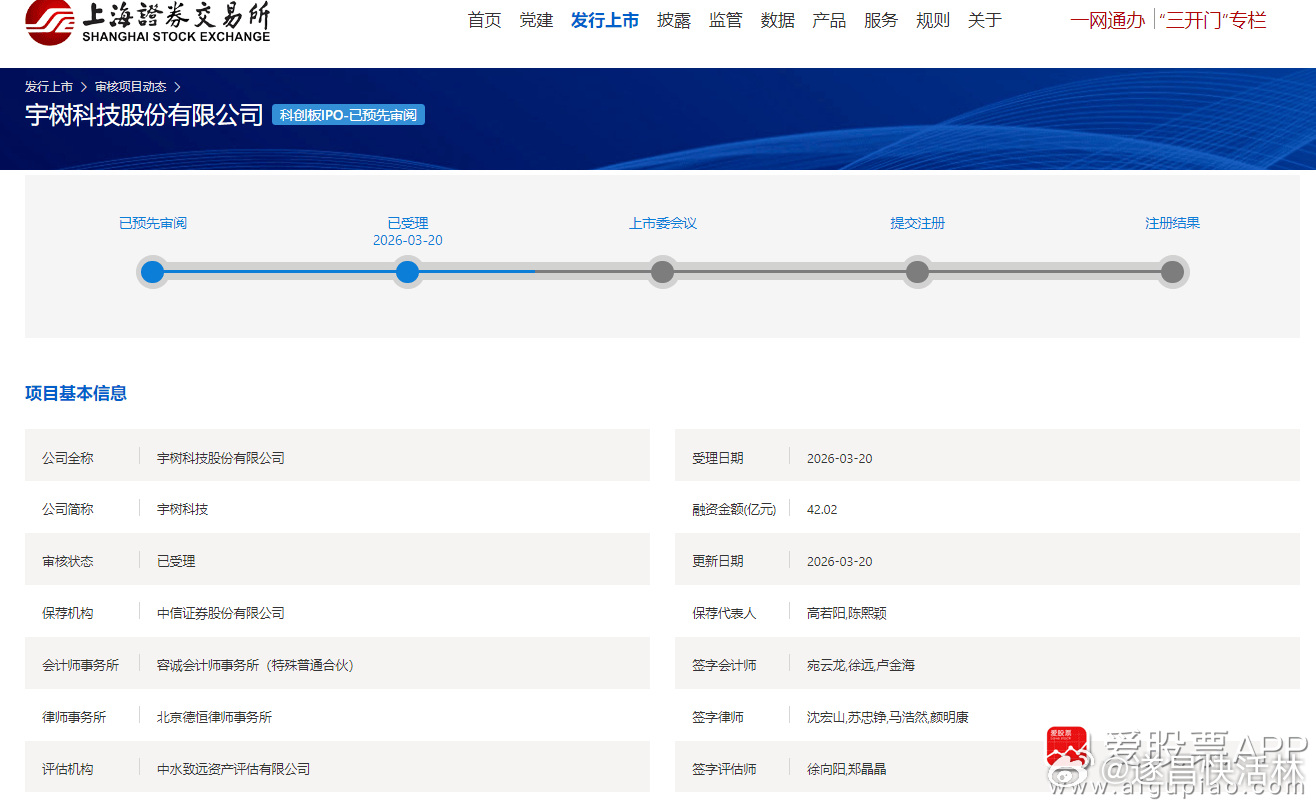The width and height of the screenshot is (1316, 801).
Task: Open the 服务 menu item
Action: point(881,20)
